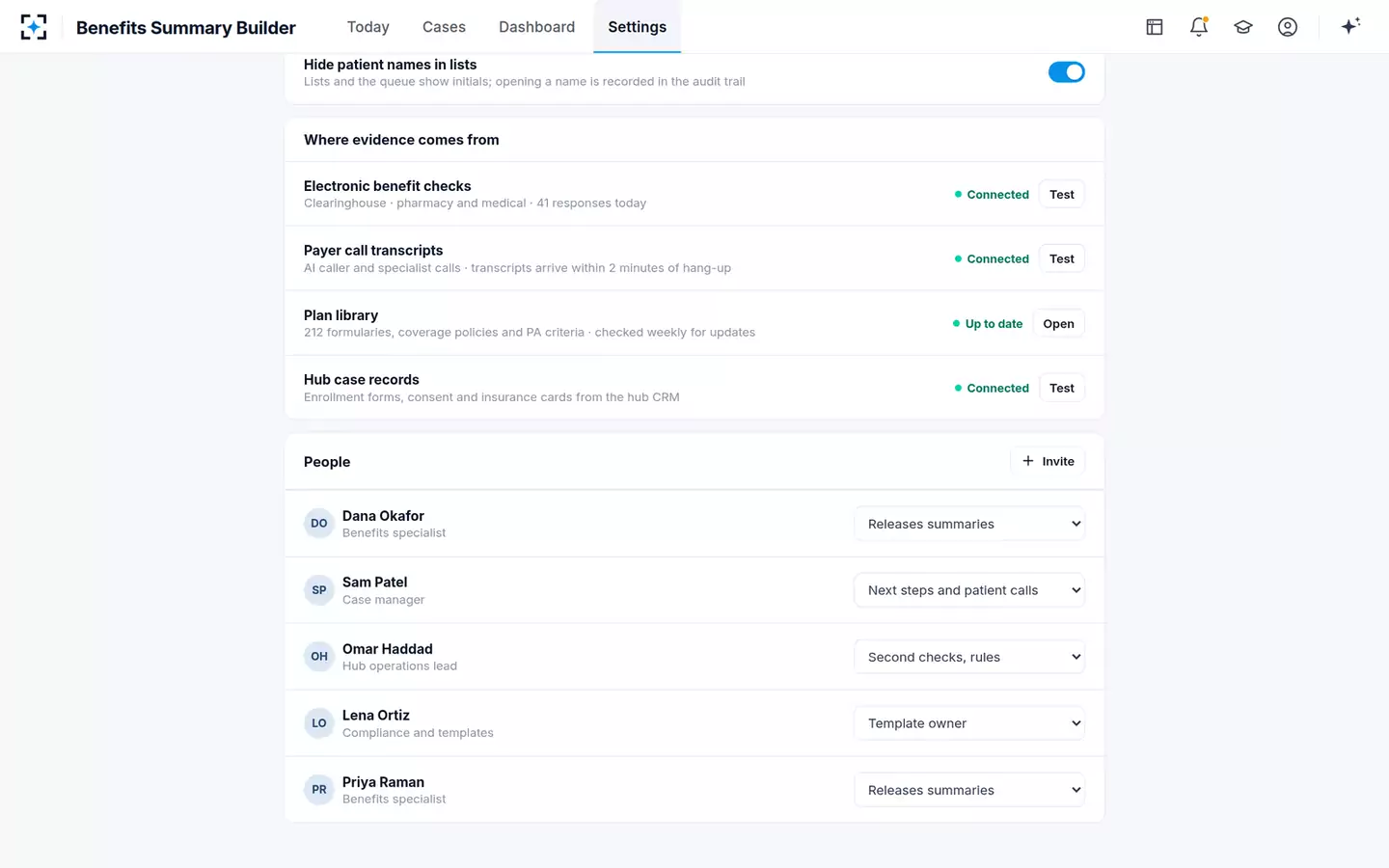Go to the Today tab

tap(368, 27)
